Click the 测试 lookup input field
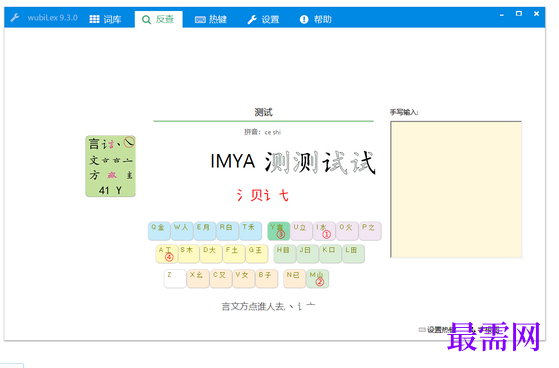 [263, 113]
